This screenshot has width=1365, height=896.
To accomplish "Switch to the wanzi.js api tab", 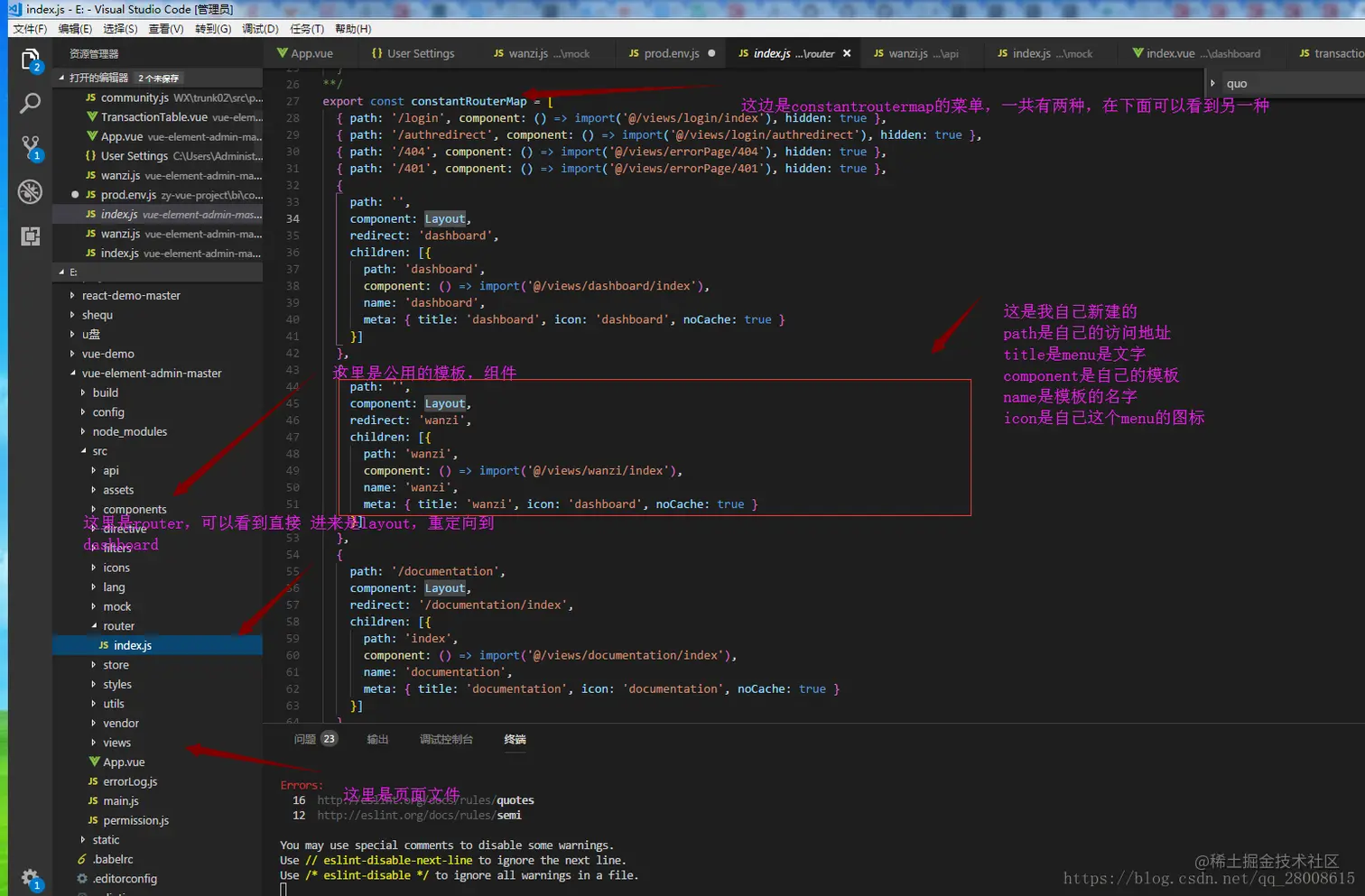I will pos(915,53).
